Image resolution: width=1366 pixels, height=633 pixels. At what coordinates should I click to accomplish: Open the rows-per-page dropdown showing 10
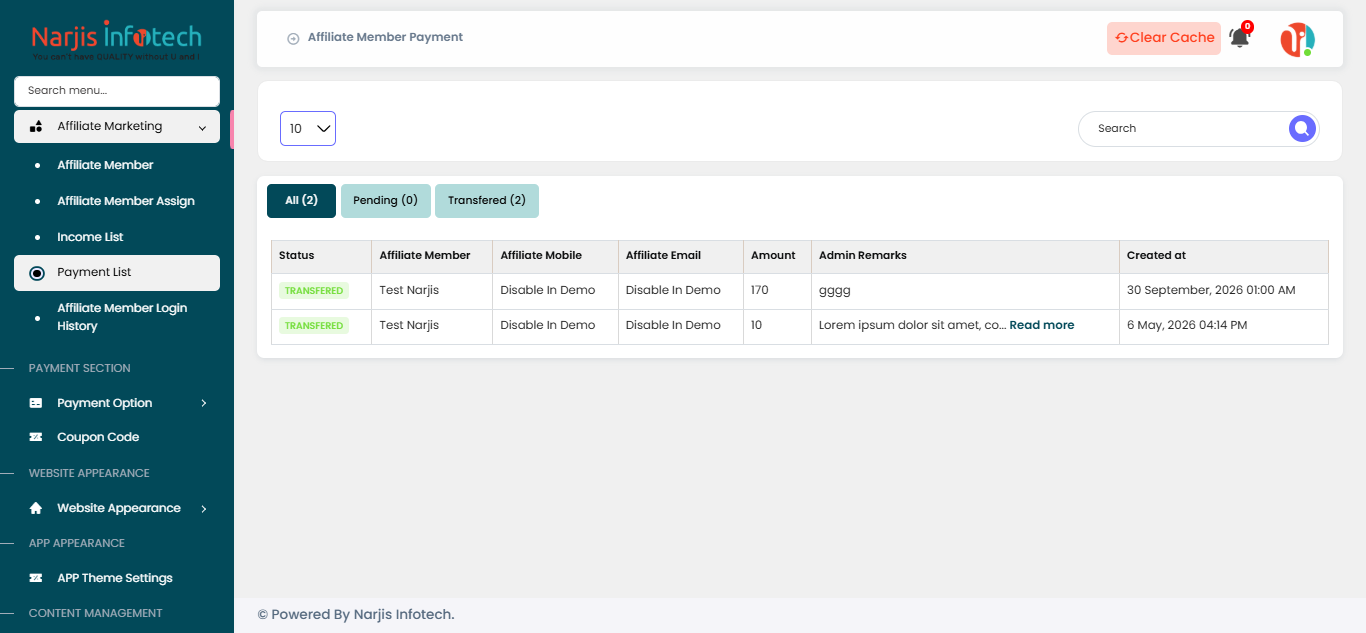point(308,128)
